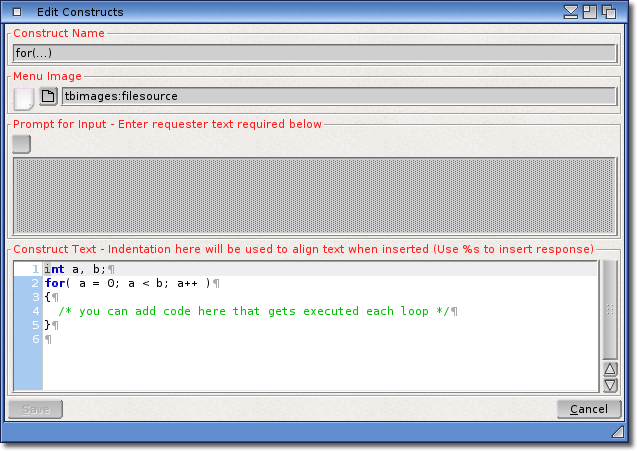
Task: Enable the Prompt for Input checkbox
Action: (22, 144)
